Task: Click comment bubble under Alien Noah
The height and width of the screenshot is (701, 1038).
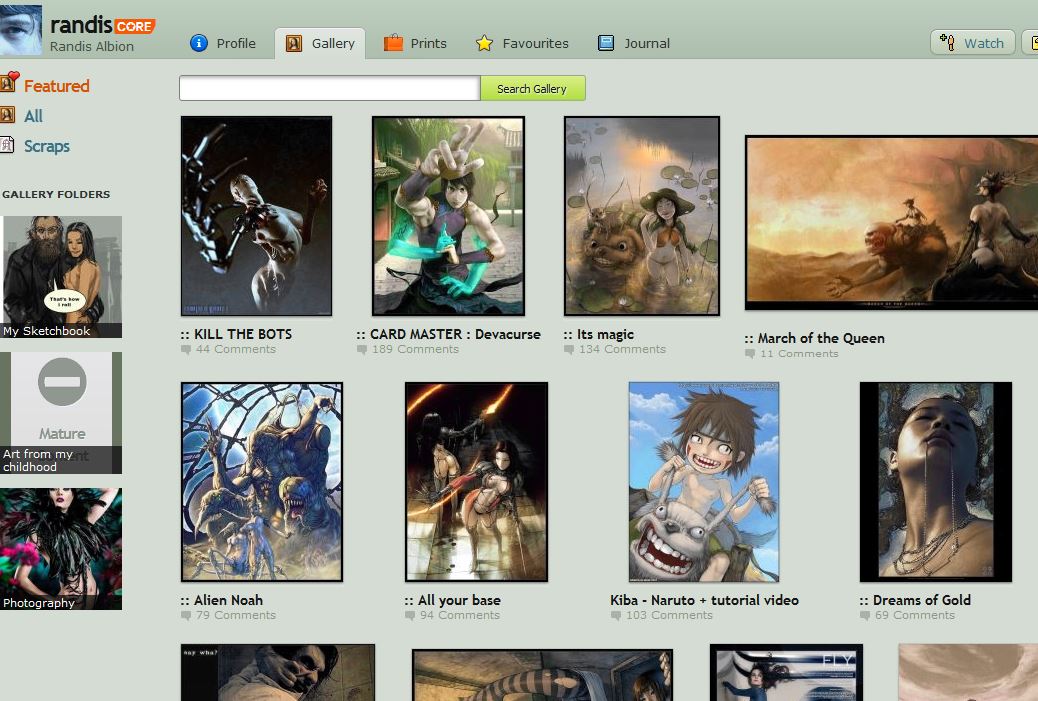Action: click(186, 616)
